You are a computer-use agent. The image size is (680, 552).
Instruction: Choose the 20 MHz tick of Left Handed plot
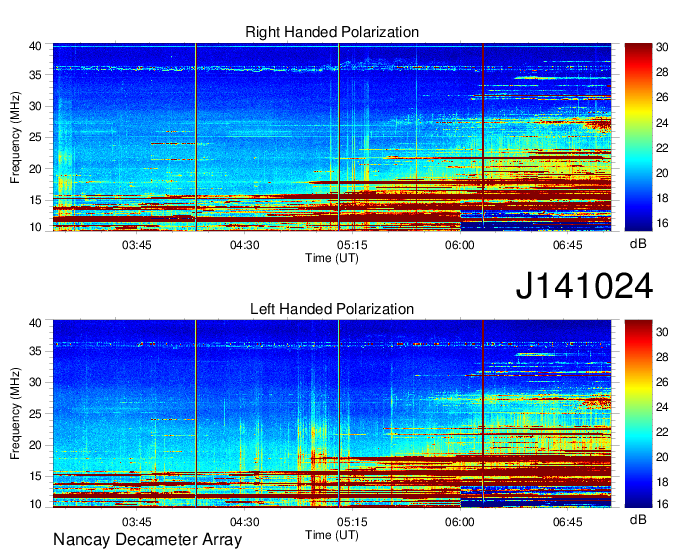(35, 445)
